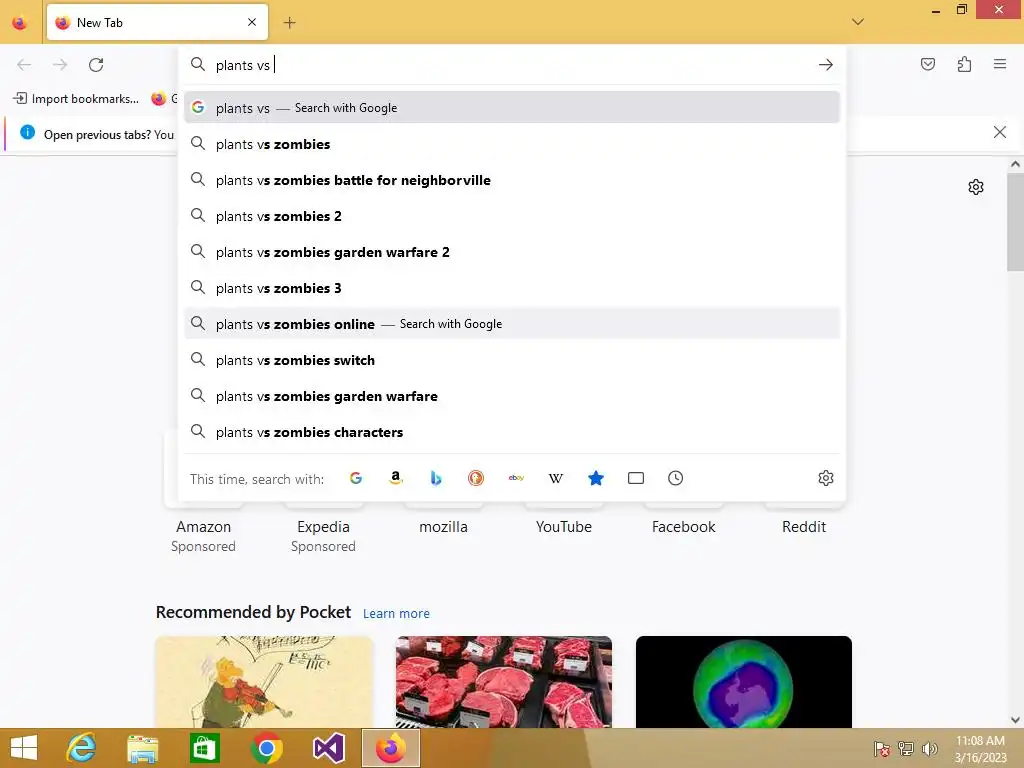Screen dimensions: 1024x768
Task: Select suggestion 'plants vs zombies online'
Action: coord(512,324)
